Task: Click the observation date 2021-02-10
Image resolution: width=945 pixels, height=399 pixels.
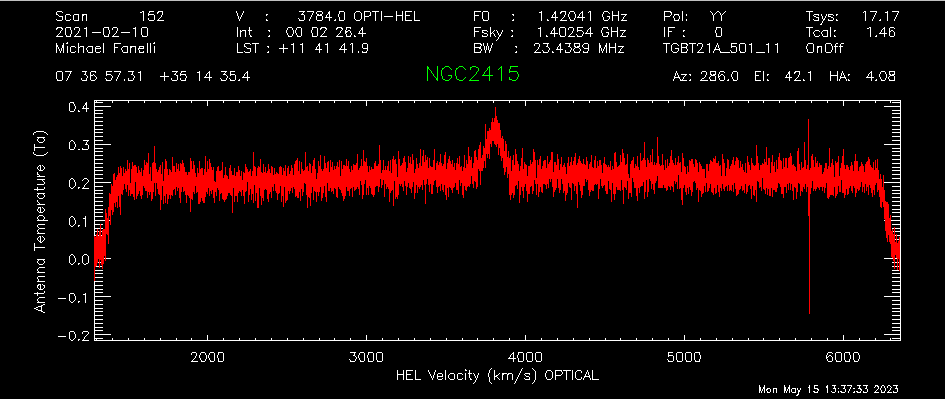Action: coord(102,32)
